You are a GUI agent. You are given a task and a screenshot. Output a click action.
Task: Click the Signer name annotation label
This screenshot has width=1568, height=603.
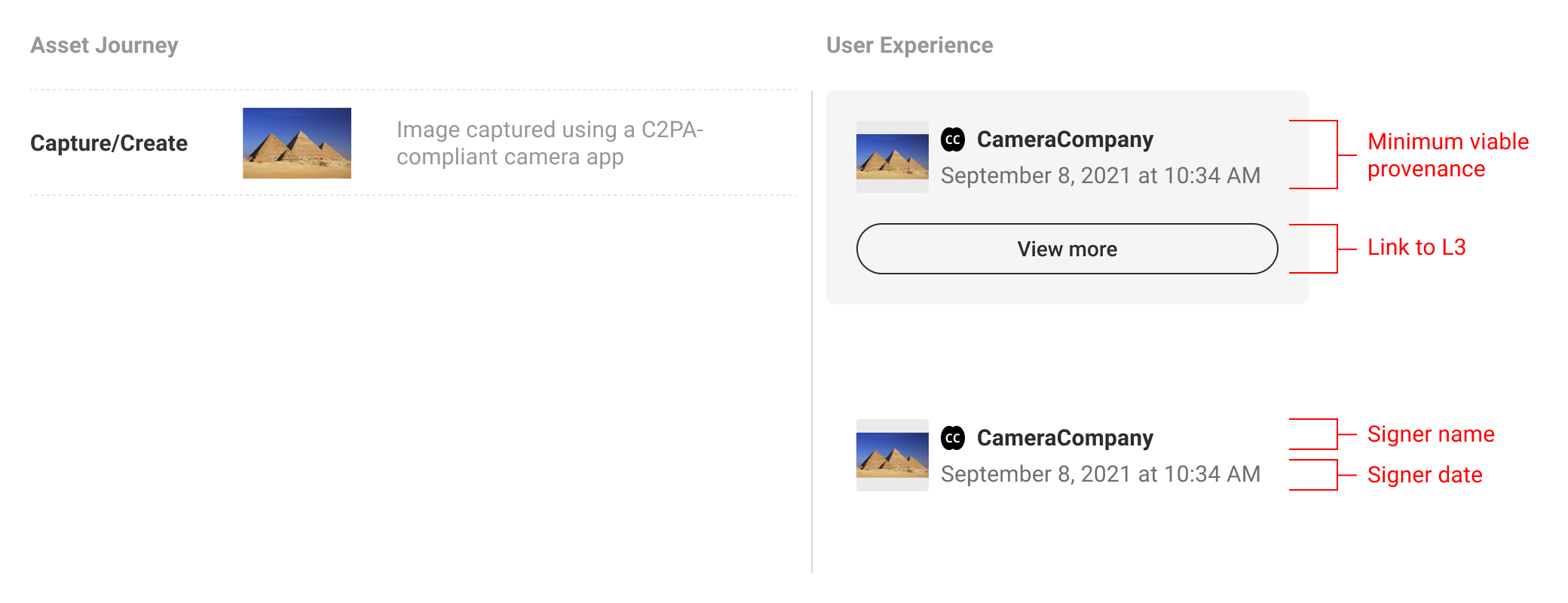coord(1431,434)
